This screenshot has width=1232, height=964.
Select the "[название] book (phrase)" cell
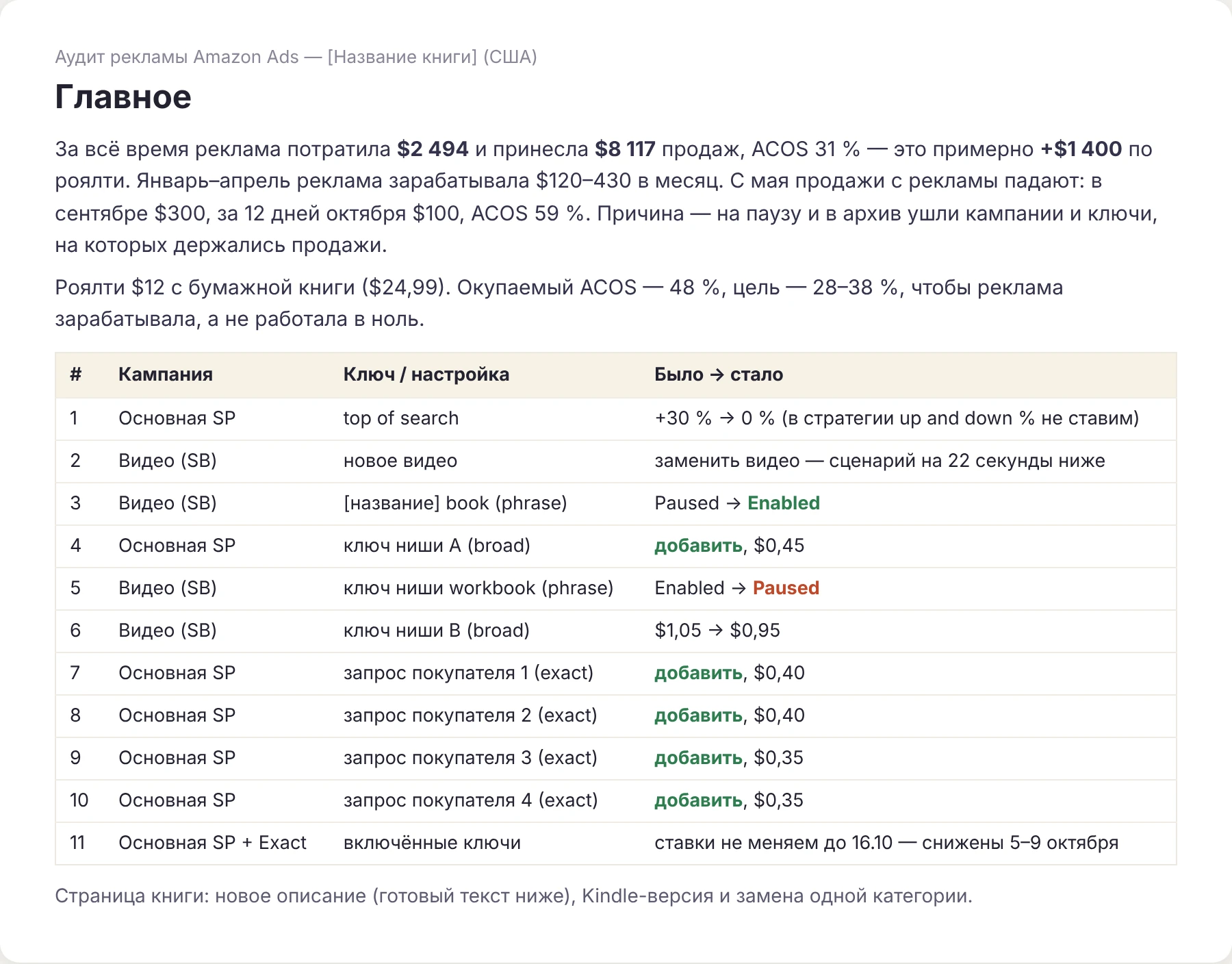[455, 503]
